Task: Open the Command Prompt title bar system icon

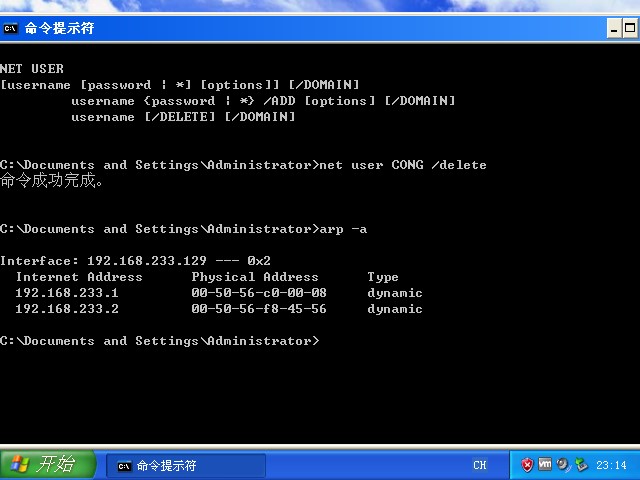Action: tap(11, 28)
